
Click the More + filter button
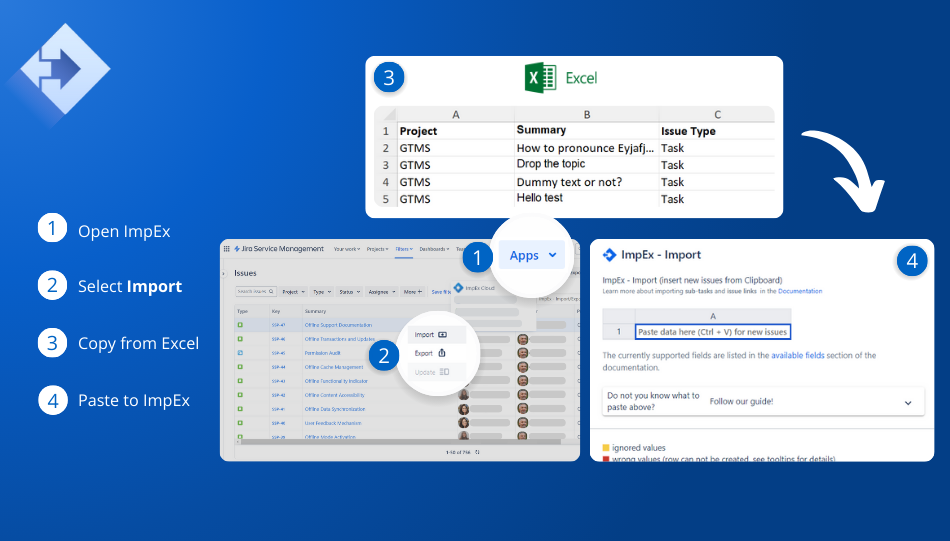coord(413,291)
